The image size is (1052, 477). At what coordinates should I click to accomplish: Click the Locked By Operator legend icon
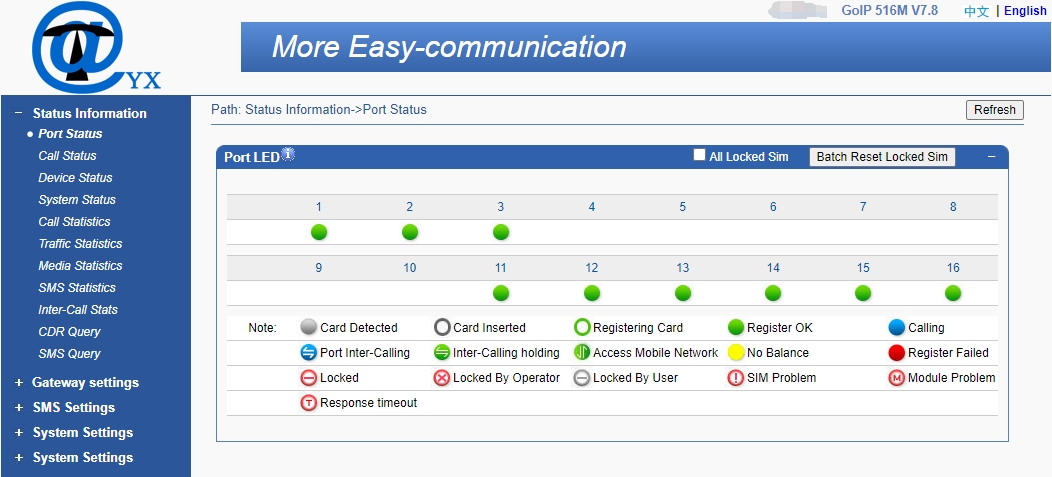pos(442,378)
